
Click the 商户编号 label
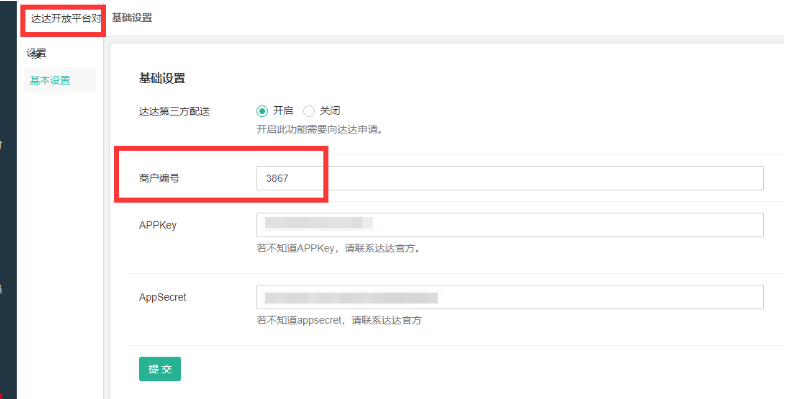pos(159,178)
